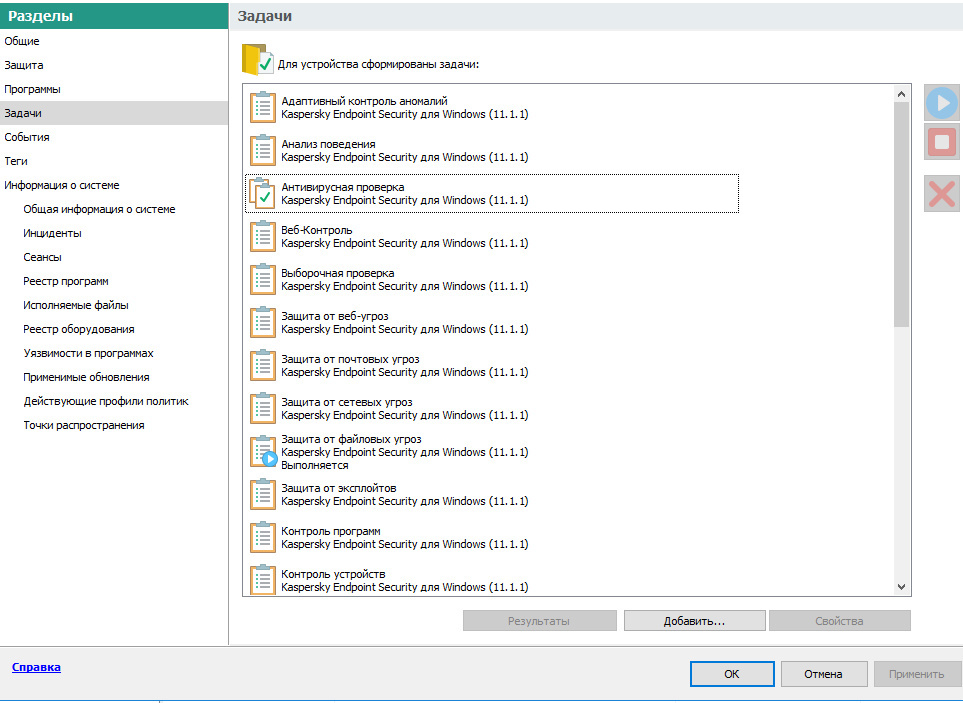
Task: Open the Реестр программ subsection
Action: (66, 281)
